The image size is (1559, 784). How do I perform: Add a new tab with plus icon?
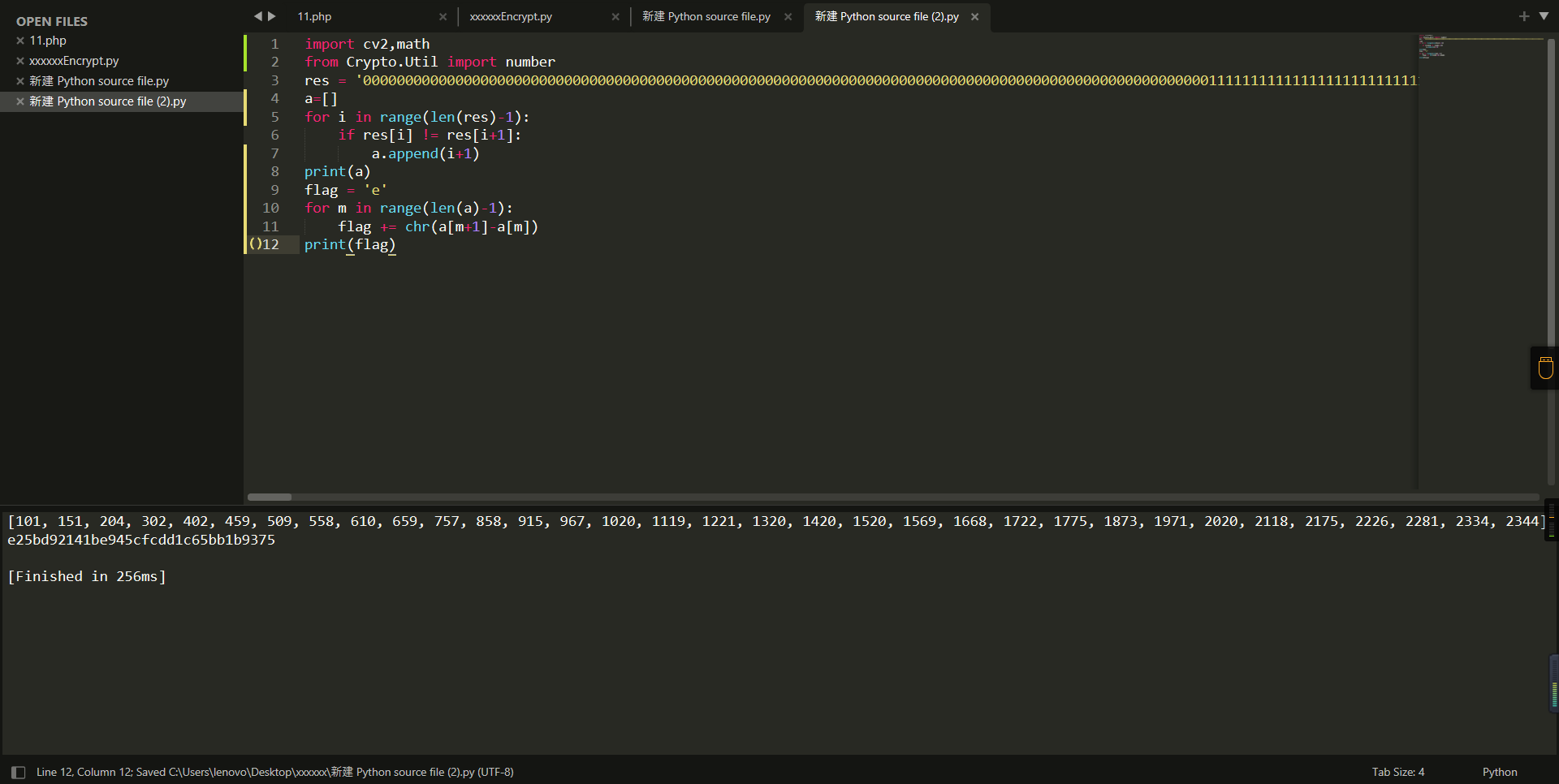[x=1524, y=16]
